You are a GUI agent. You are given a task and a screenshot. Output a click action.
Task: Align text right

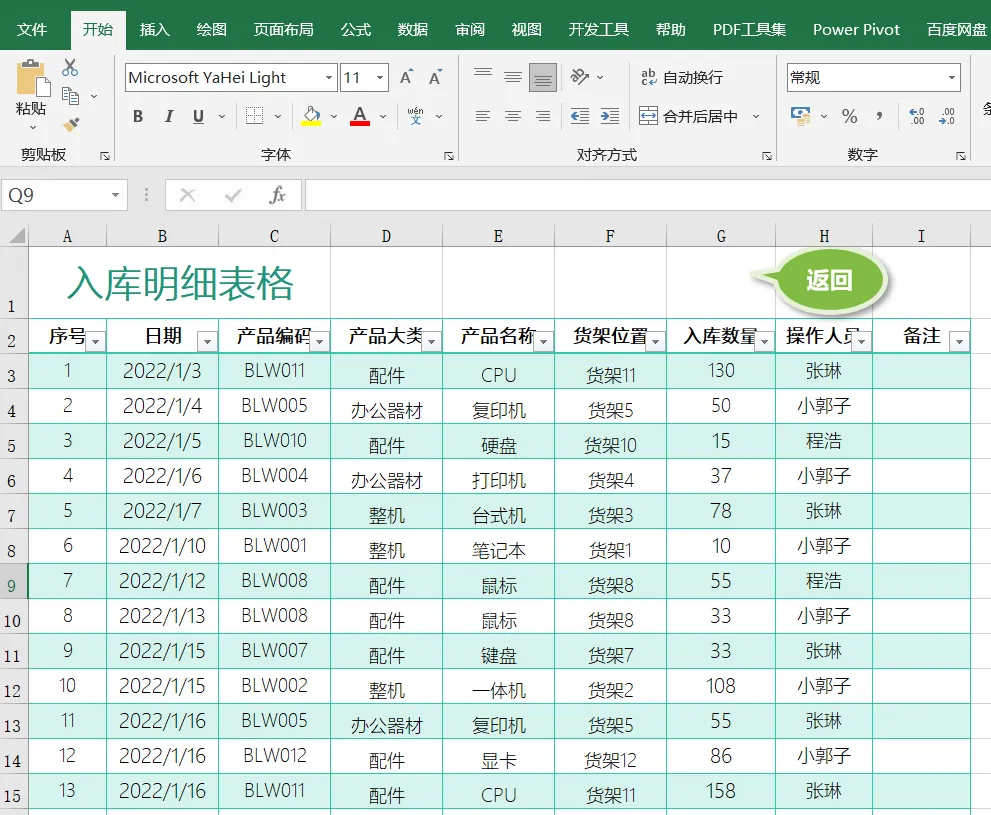pyautogui.click(x=543, y=116)
